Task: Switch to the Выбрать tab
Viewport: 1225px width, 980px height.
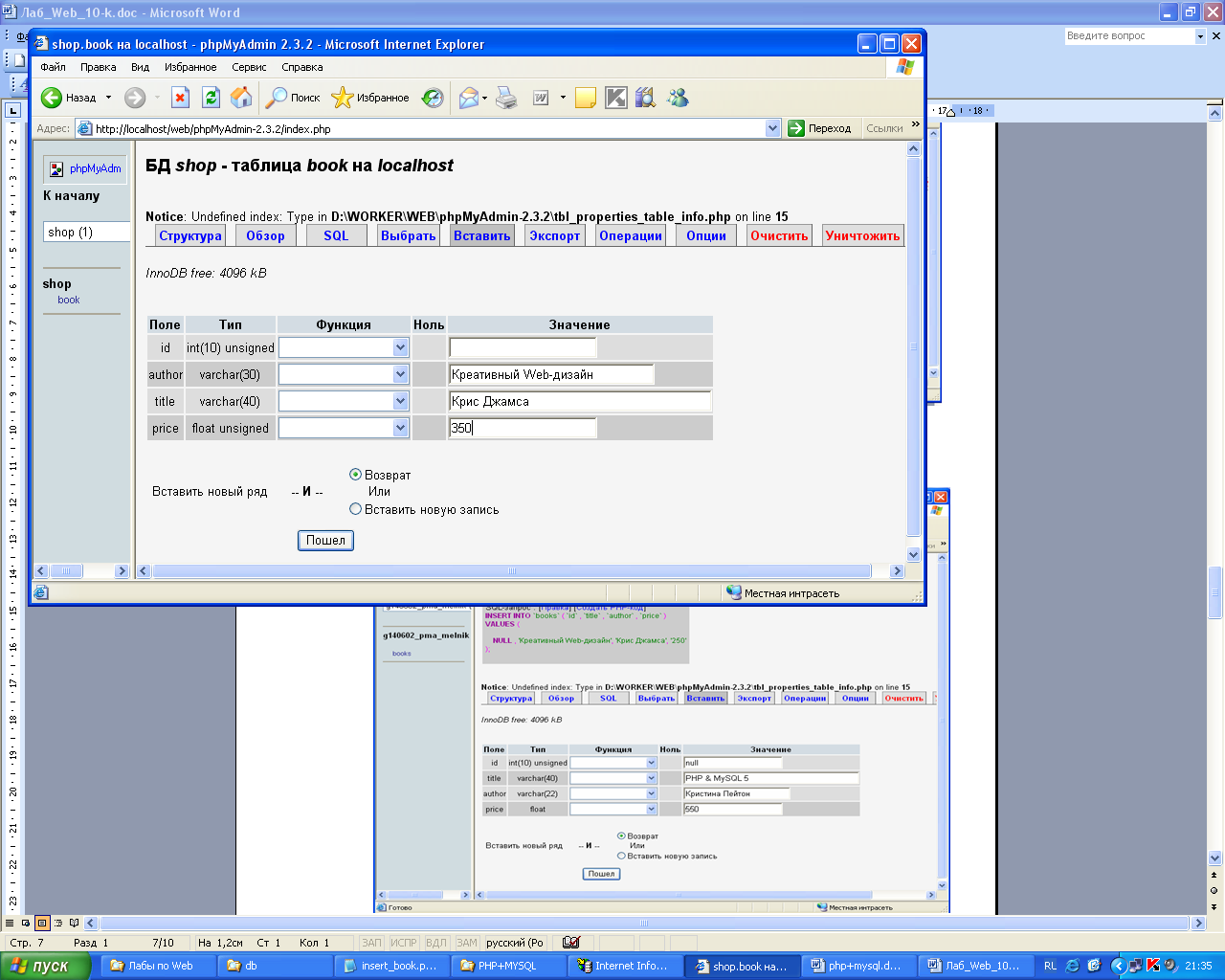Action: point(408,235)
